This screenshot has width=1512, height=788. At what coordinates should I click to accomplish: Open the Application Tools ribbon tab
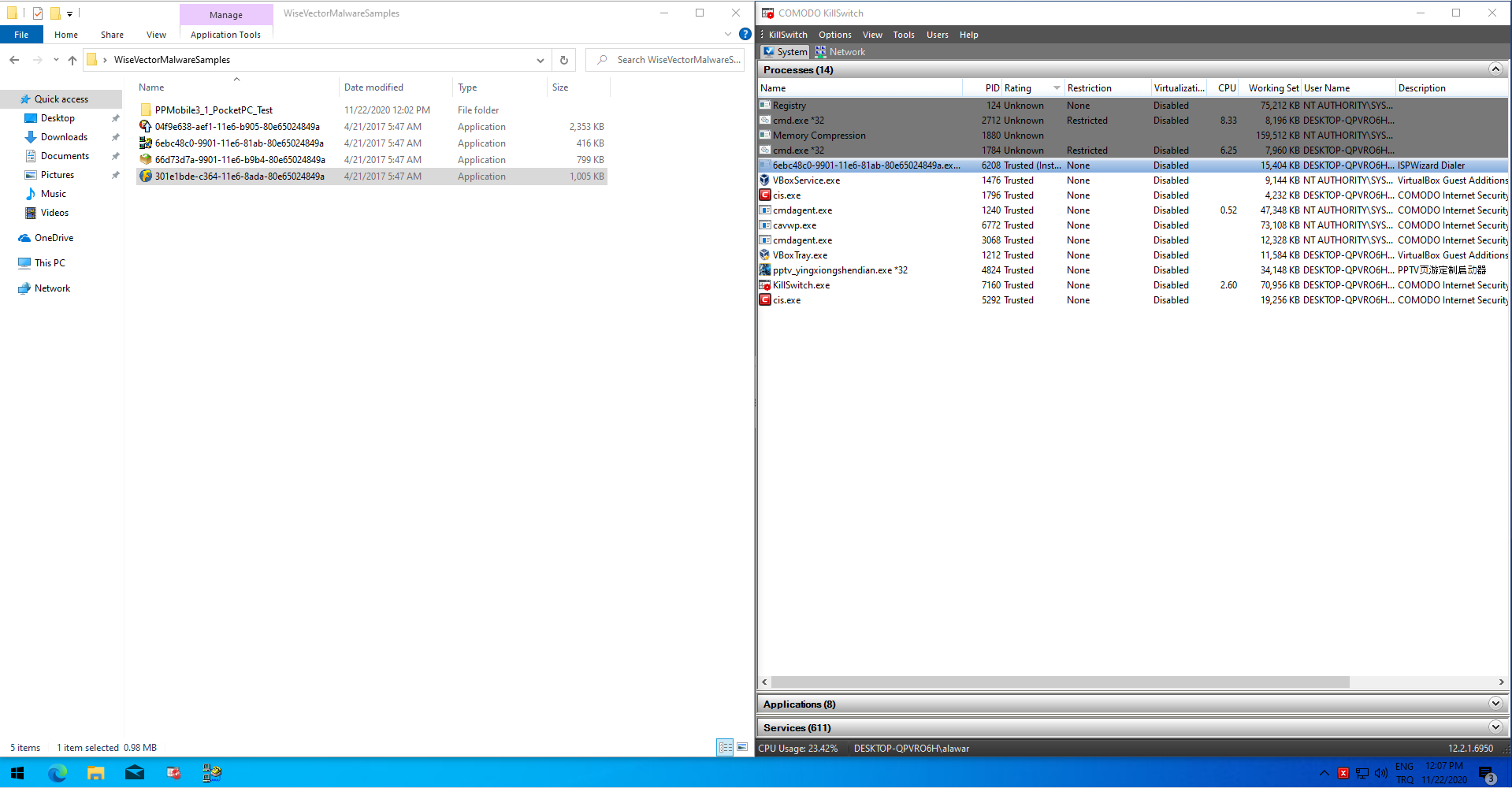[225, 35]
